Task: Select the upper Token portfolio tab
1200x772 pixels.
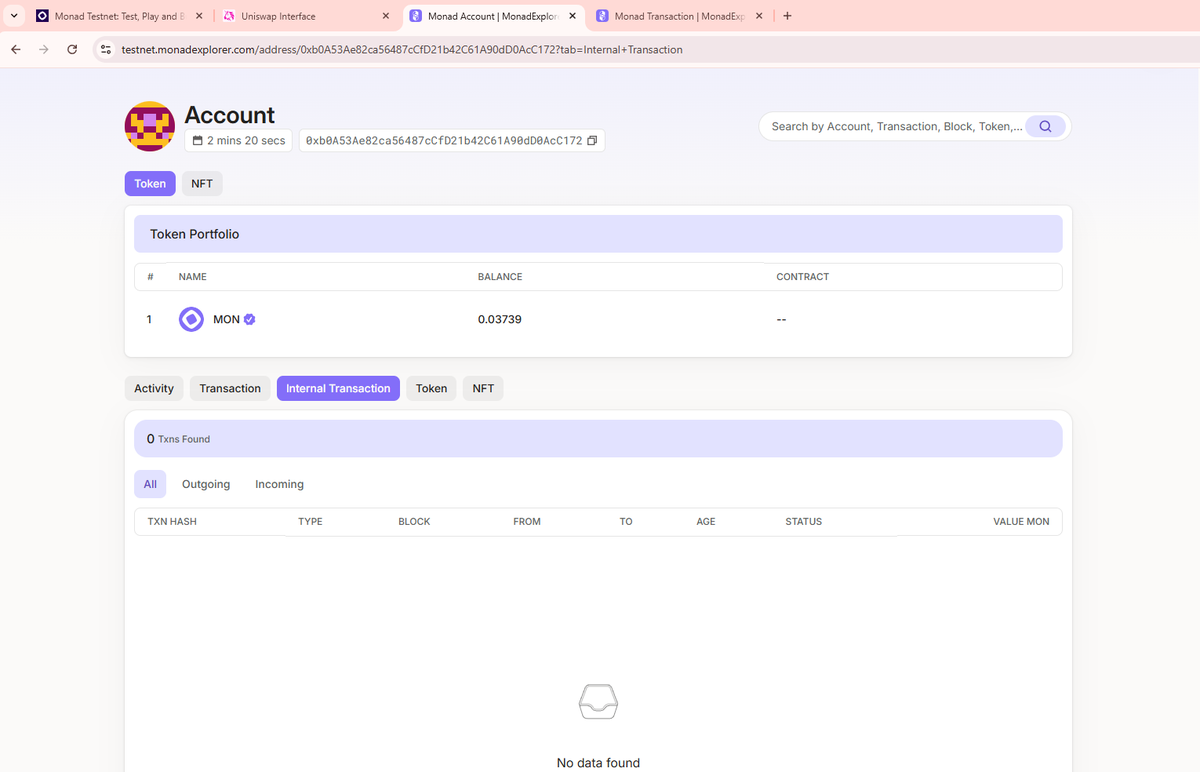Action: pos(150,184)
